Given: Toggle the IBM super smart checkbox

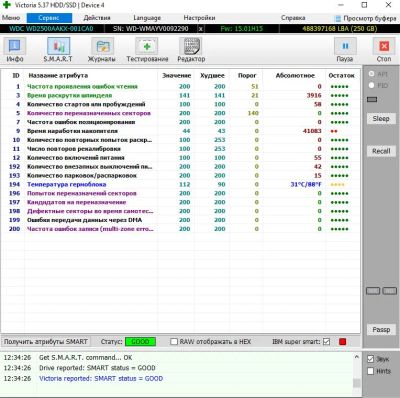Looking at the screenshot, I should pyautogui.click(x=326, y=342).
